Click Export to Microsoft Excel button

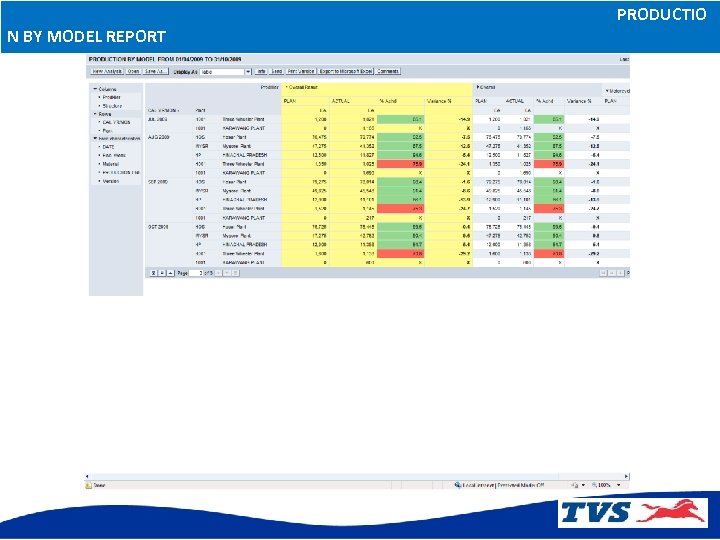coord(346,72)
